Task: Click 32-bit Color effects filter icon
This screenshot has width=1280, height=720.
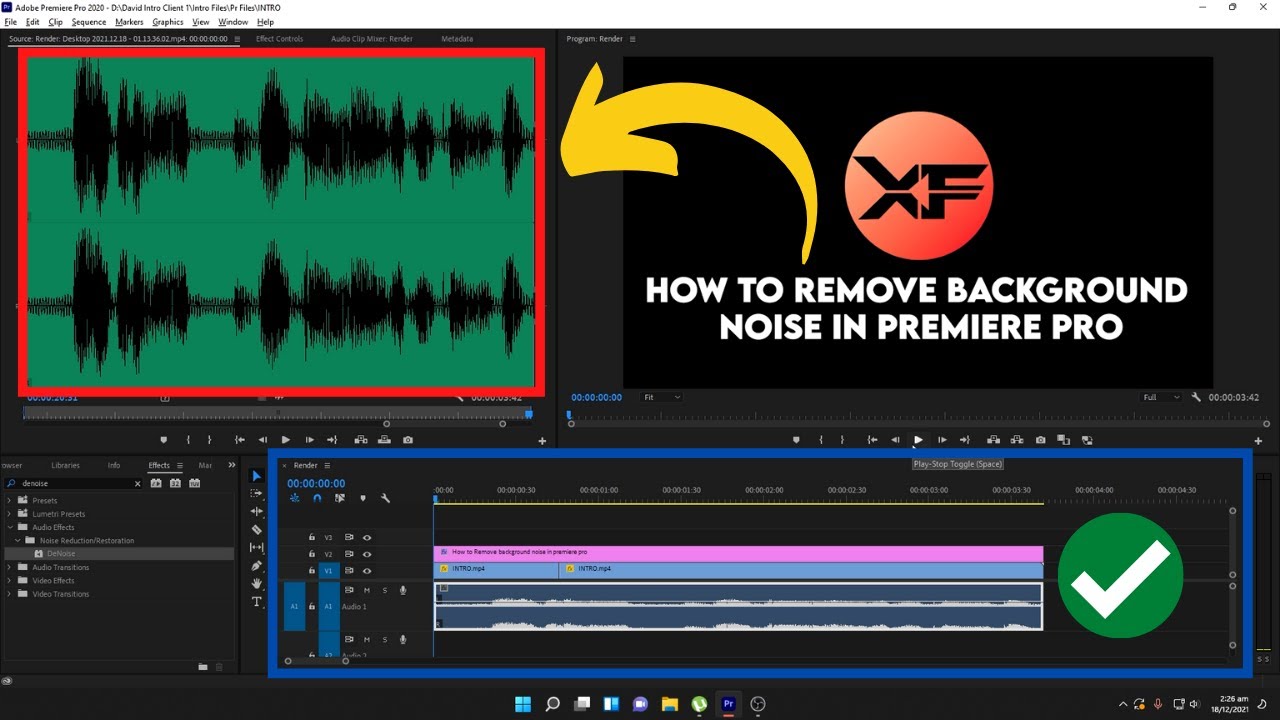Action: click(x=175, y=483)
